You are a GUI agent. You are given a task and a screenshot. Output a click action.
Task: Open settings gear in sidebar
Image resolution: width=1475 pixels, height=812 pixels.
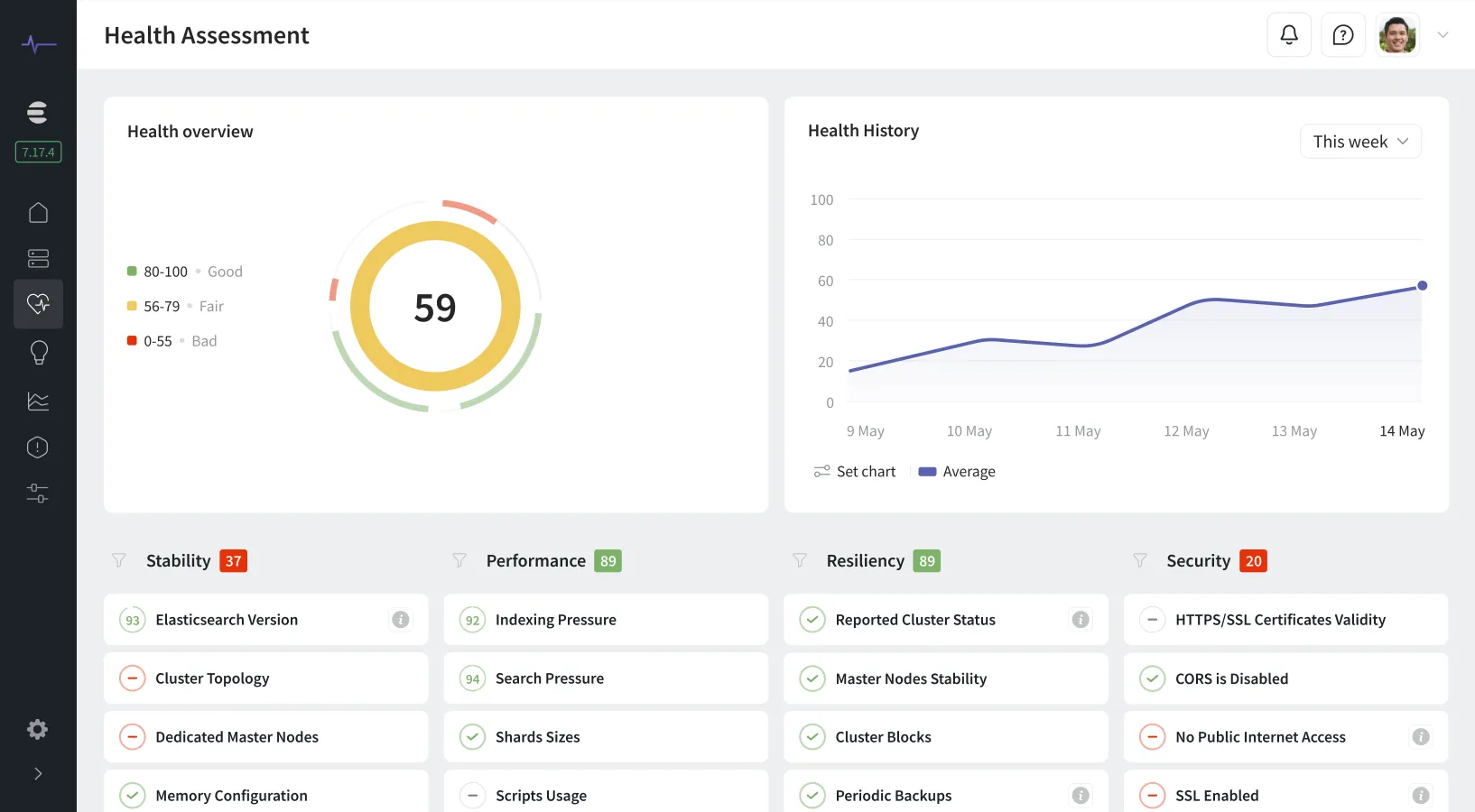(38, 729)
